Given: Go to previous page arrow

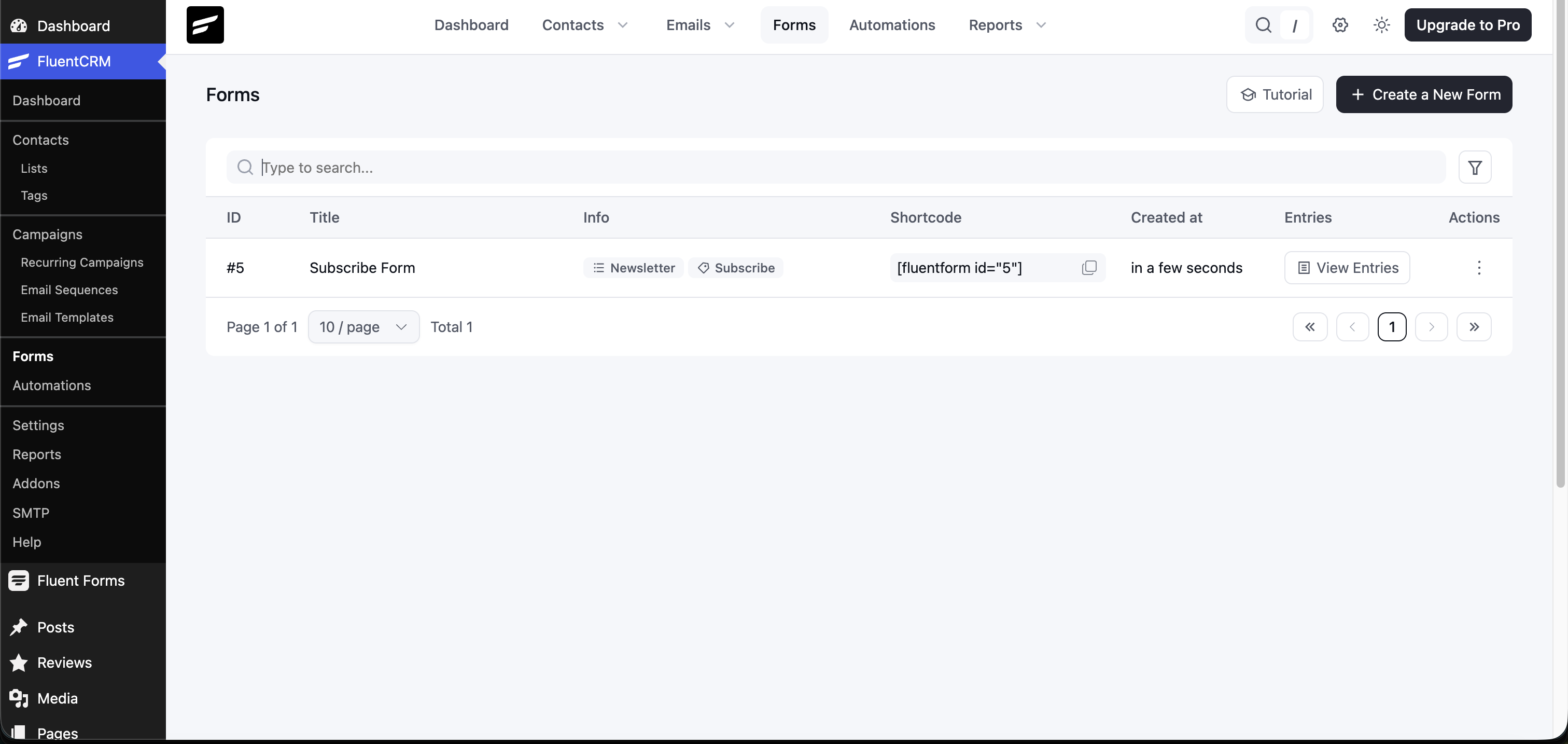Looking at the screenshot, I should click(x=1352, y=327).
